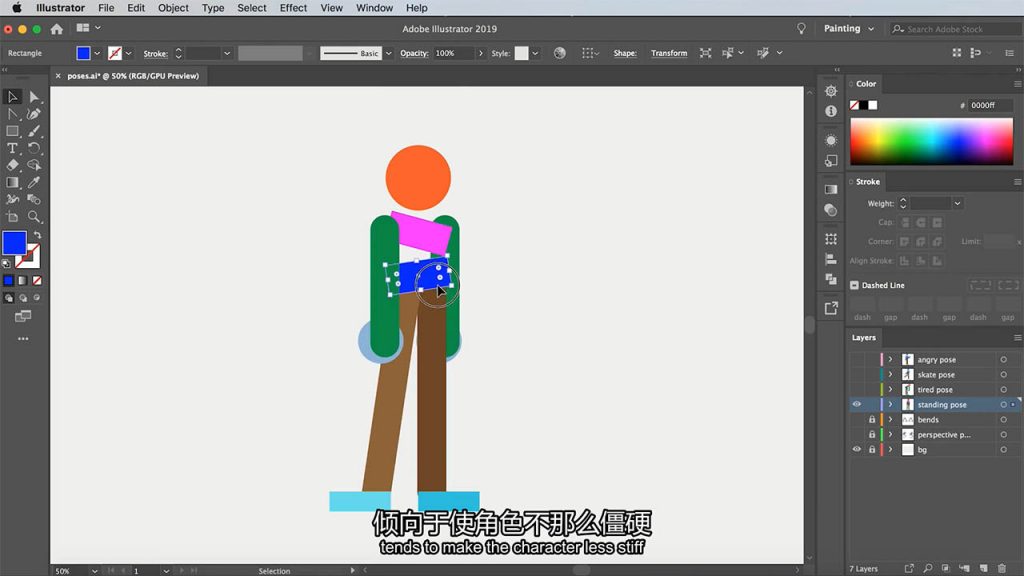The width and height of the screenshot is (1024, 576).
Task: Click the Discover lightbulb icon
Action: (801, 29)
